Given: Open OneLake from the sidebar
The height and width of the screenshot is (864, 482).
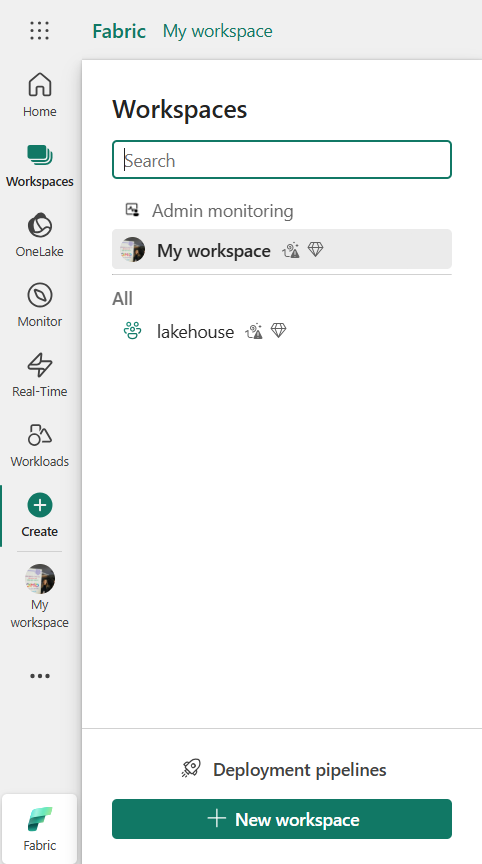Looking at the screenshot, I should point(40,235).
